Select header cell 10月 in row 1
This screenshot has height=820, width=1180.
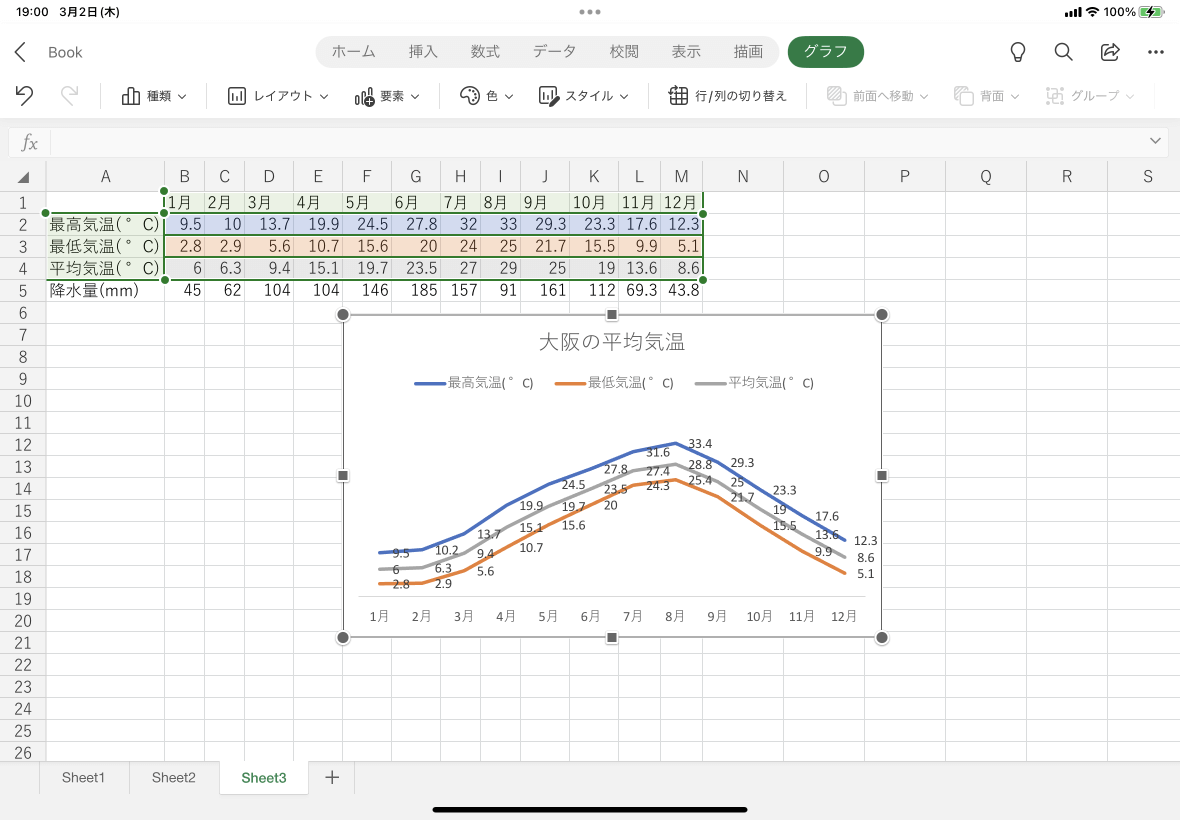point(594,202)
